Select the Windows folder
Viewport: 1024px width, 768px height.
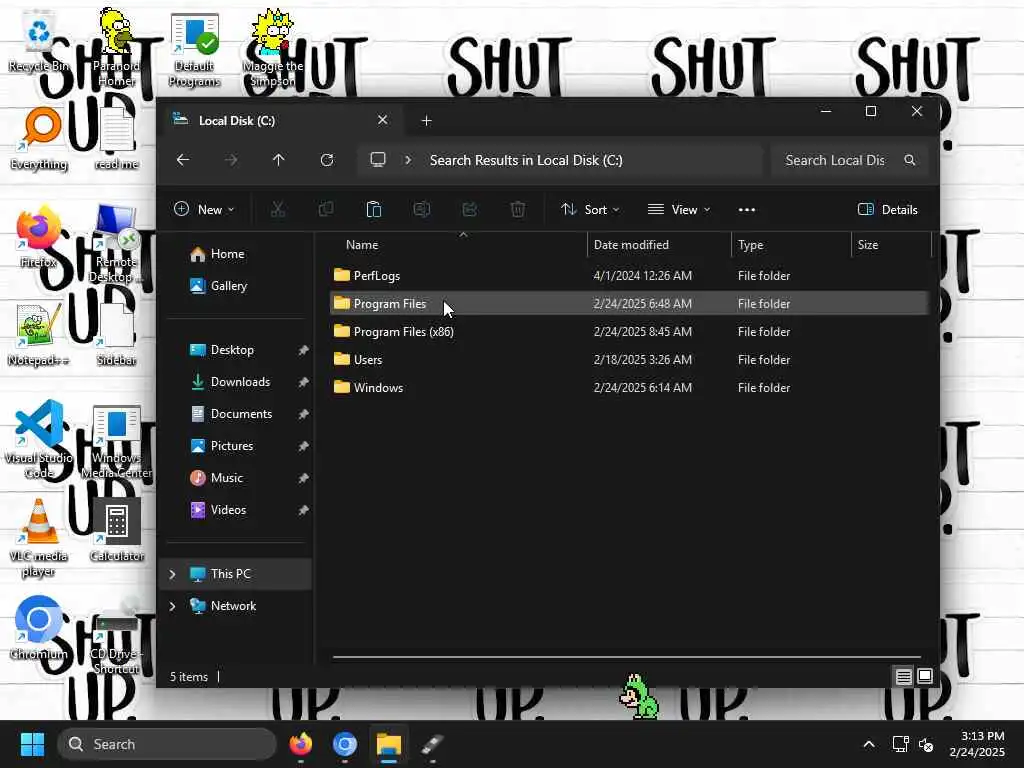tap(630, 388)
